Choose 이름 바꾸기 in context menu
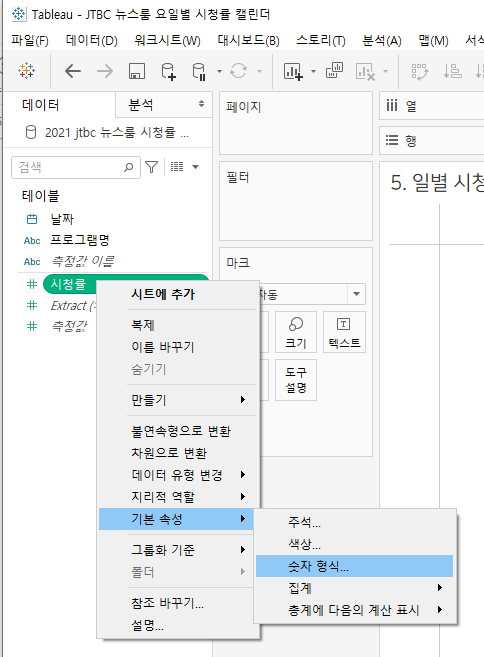This screenshot has height=657, width=484. point(177,347)
